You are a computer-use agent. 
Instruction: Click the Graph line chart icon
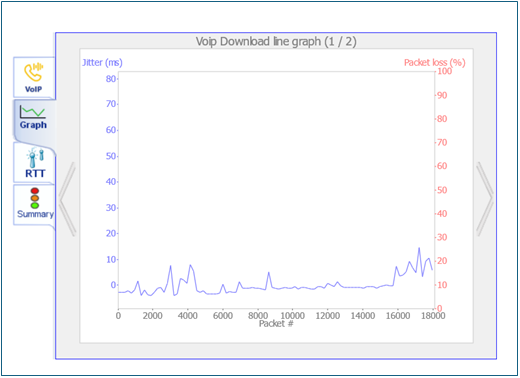[x=32, y=112]
